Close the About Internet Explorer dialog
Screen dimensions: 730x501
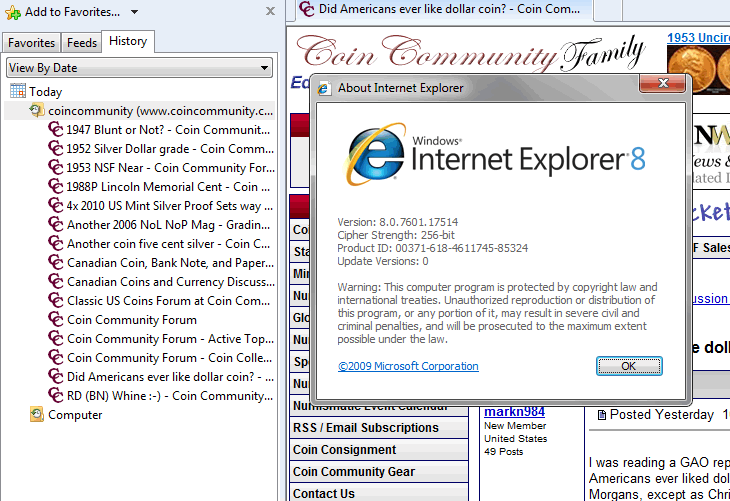pyautogui.click(x=662, y=83)
